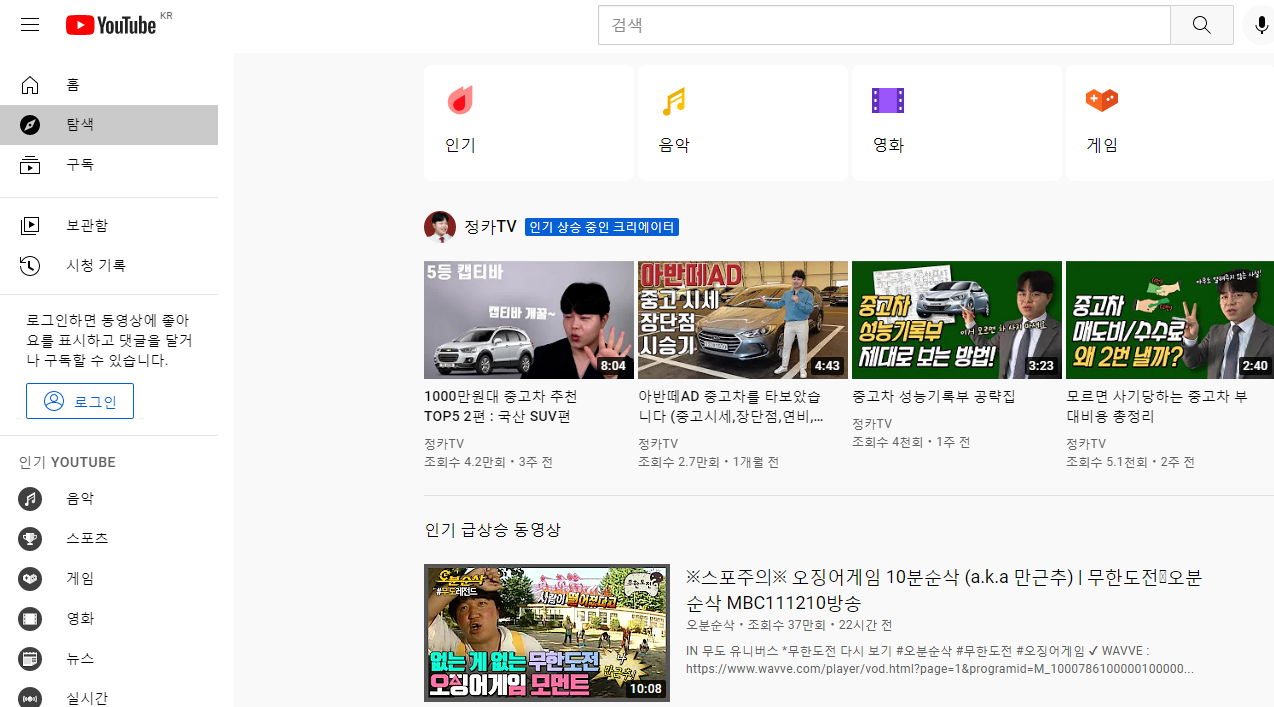Click 조회수 2.7만회 • 1개월 전 text
This screenshot has width=1274, height=707.
tap(708, 462)
